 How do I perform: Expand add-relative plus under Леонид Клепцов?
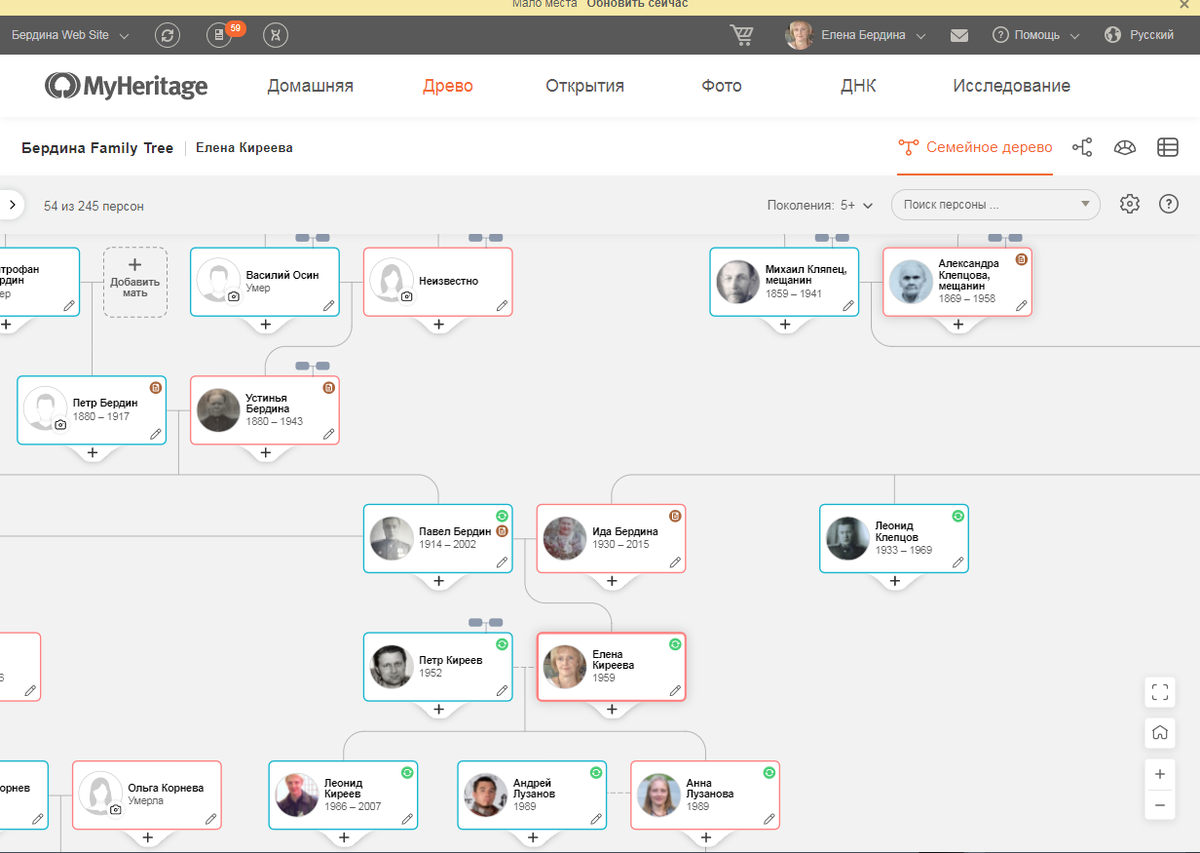click(x=894, y=581)
